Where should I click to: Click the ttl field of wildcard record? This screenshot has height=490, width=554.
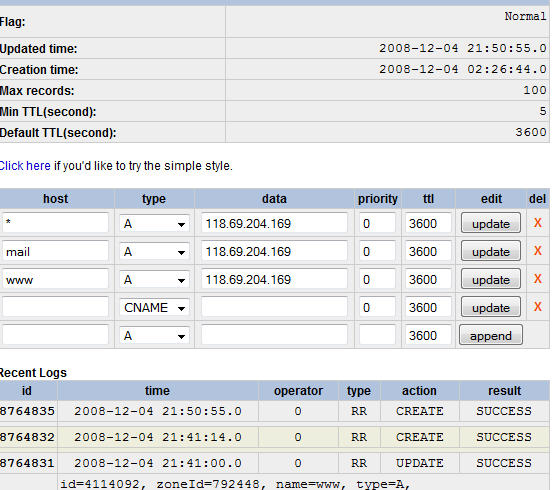tap(428, 224)
